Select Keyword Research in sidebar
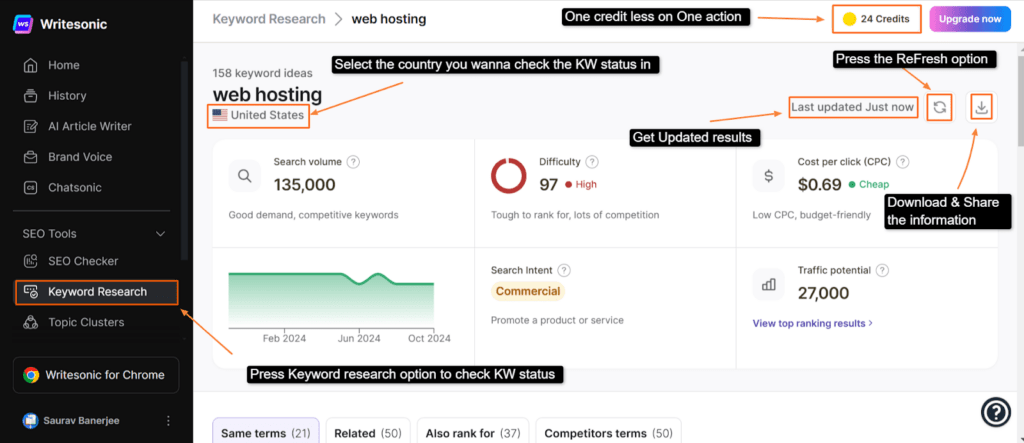The image size is (1024, 443). pyautogui.click(x=96, y=292)
